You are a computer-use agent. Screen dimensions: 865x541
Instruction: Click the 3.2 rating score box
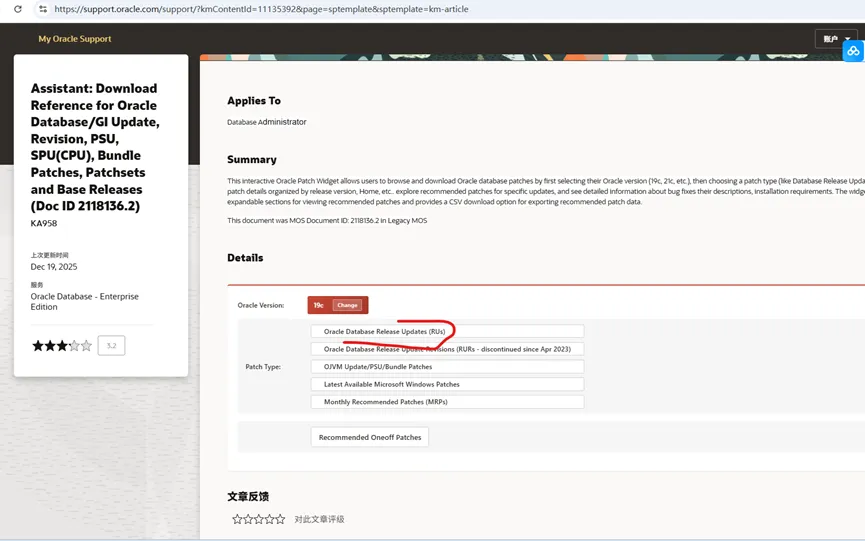tap(111, 345)
